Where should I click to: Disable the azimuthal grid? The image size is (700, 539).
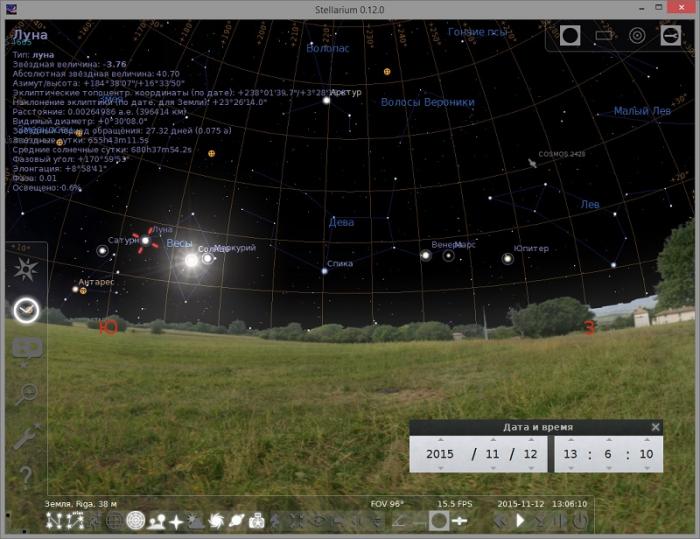pyautogui.click(x=136, y=521)
